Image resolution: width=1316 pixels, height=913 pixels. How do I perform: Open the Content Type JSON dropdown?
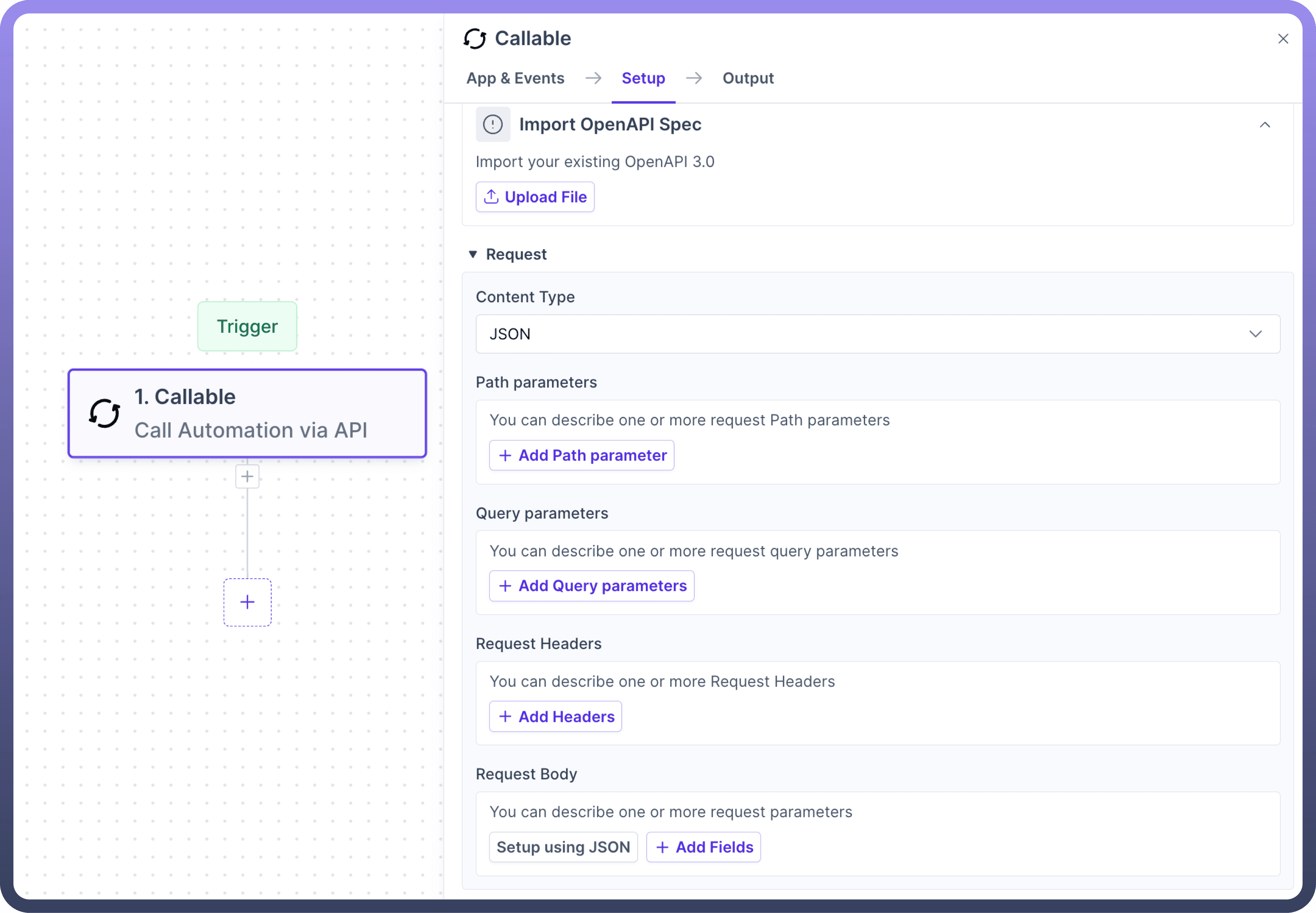[877, 334]
